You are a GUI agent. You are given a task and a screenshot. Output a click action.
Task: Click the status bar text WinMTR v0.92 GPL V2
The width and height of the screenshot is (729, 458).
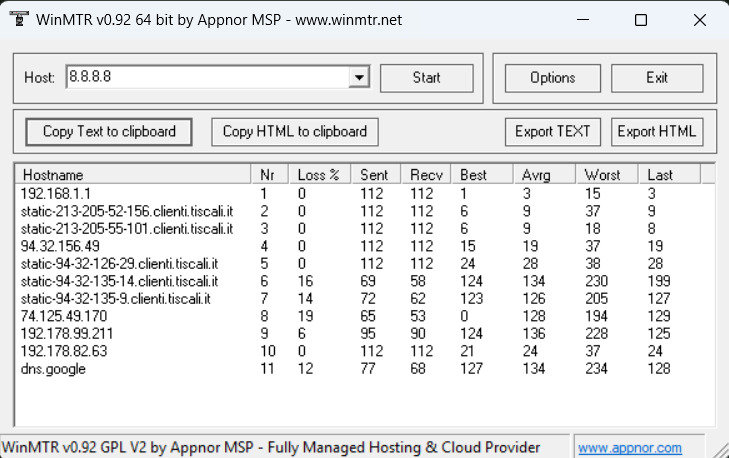pos(271,447)
